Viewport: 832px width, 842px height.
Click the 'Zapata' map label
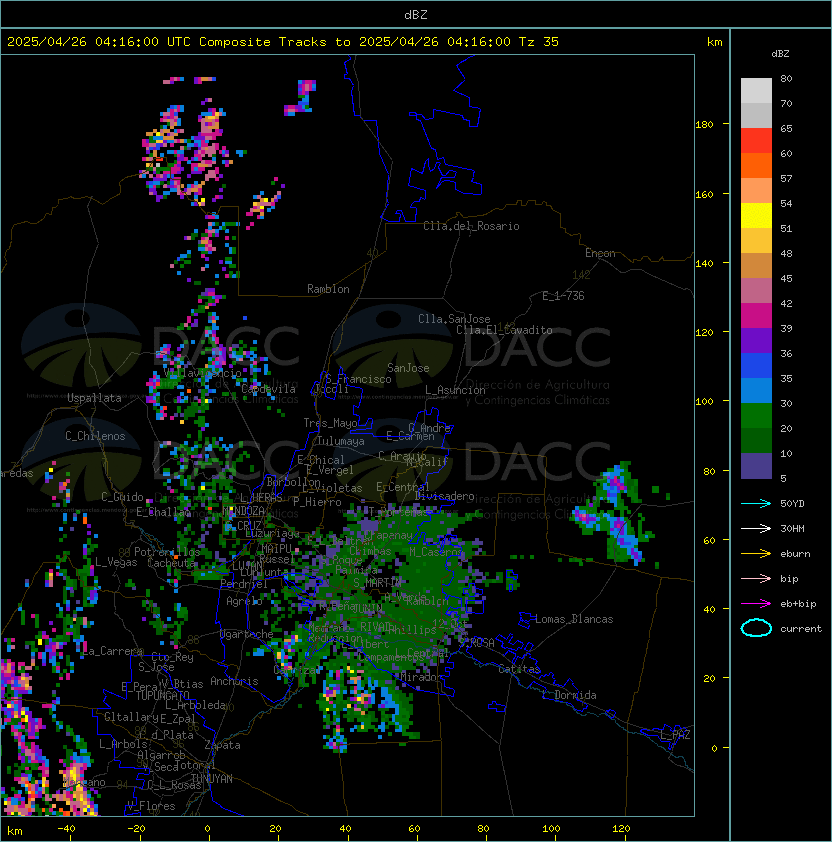click(x=222, y=745)
